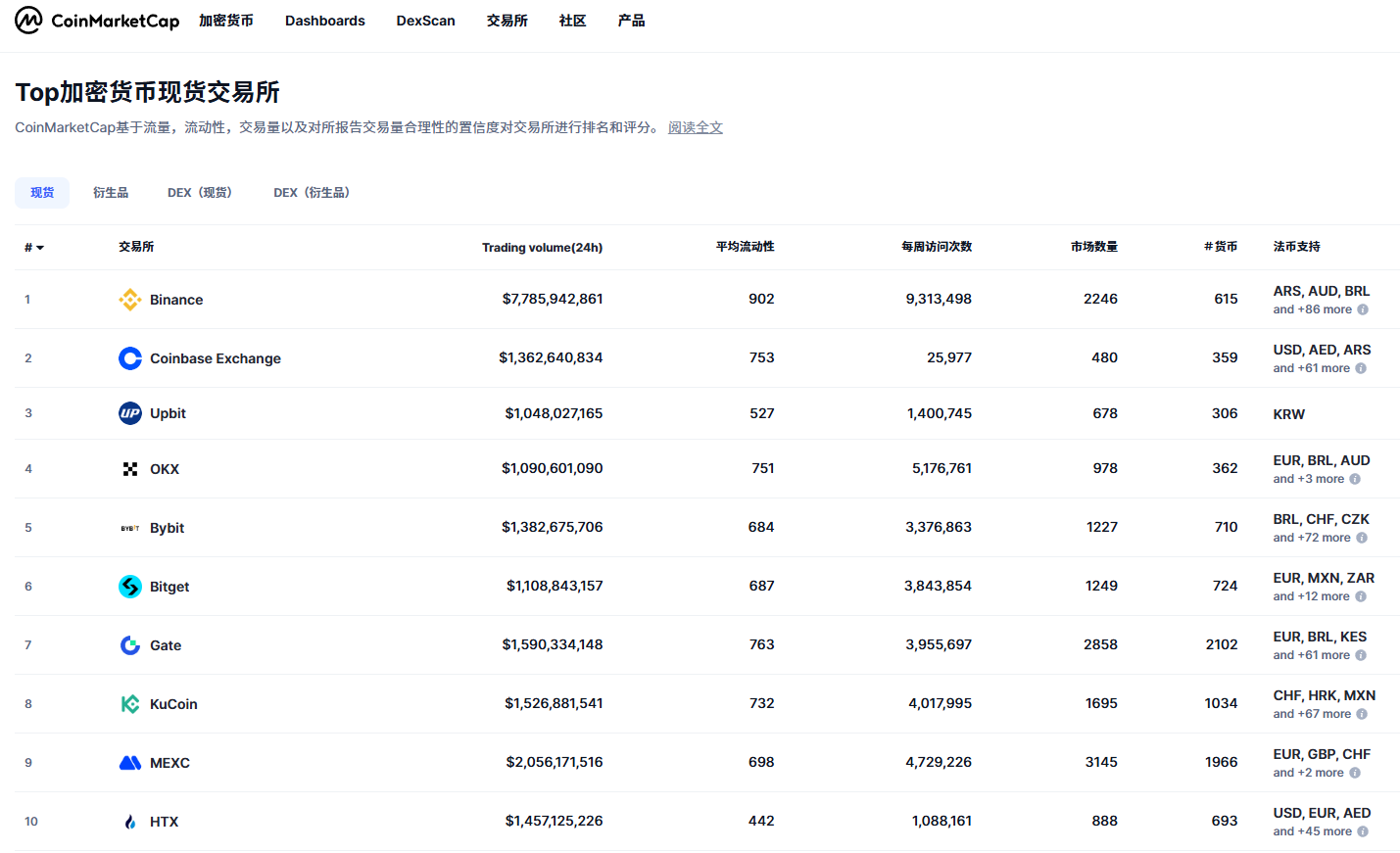The width and height of the screenshot is (1400, 853).
Task: Click the Top加密货币现货交易所 heading
Action: pos(147,92)
